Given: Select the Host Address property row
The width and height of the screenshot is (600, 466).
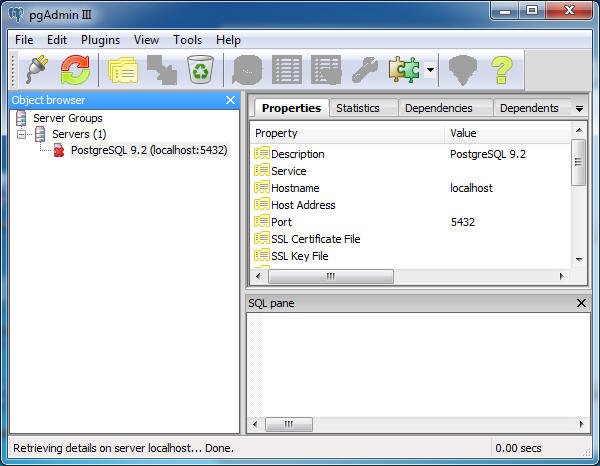Looking at the screenshot, I should coord(411,205).
